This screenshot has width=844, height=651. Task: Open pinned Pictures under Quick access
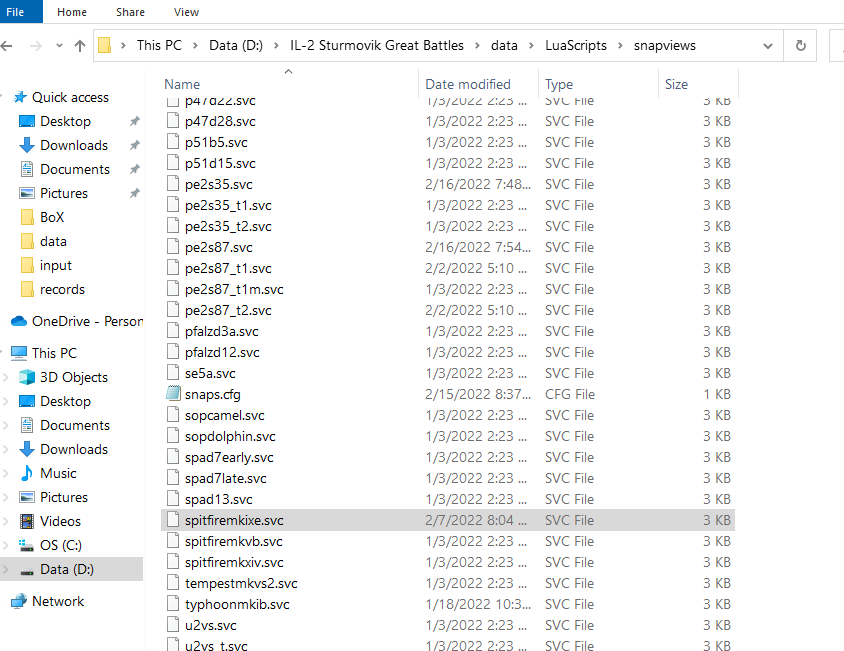click(64, 193)
